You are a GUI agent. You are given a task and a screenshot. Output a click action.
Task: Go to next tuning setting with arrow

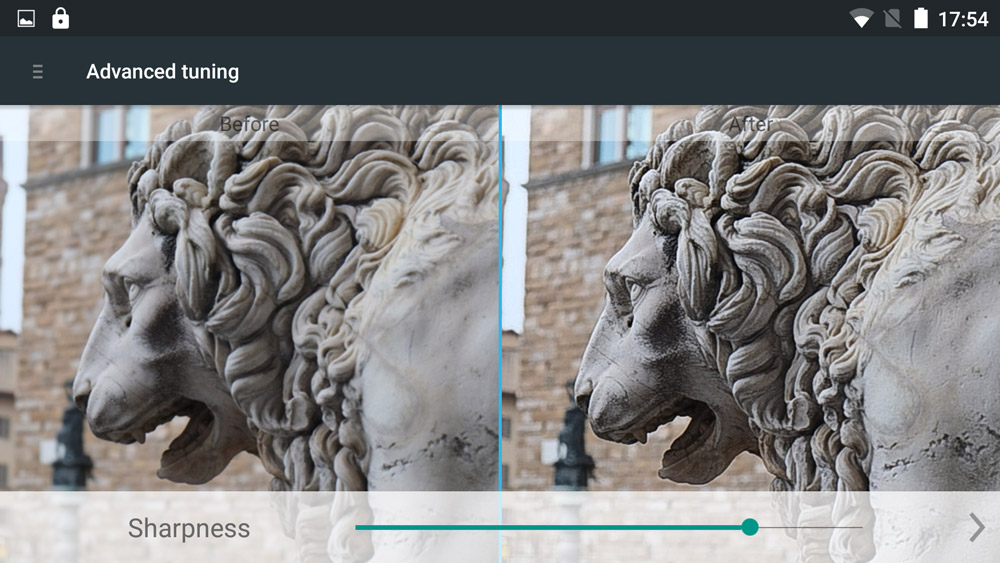click(976, 527)
